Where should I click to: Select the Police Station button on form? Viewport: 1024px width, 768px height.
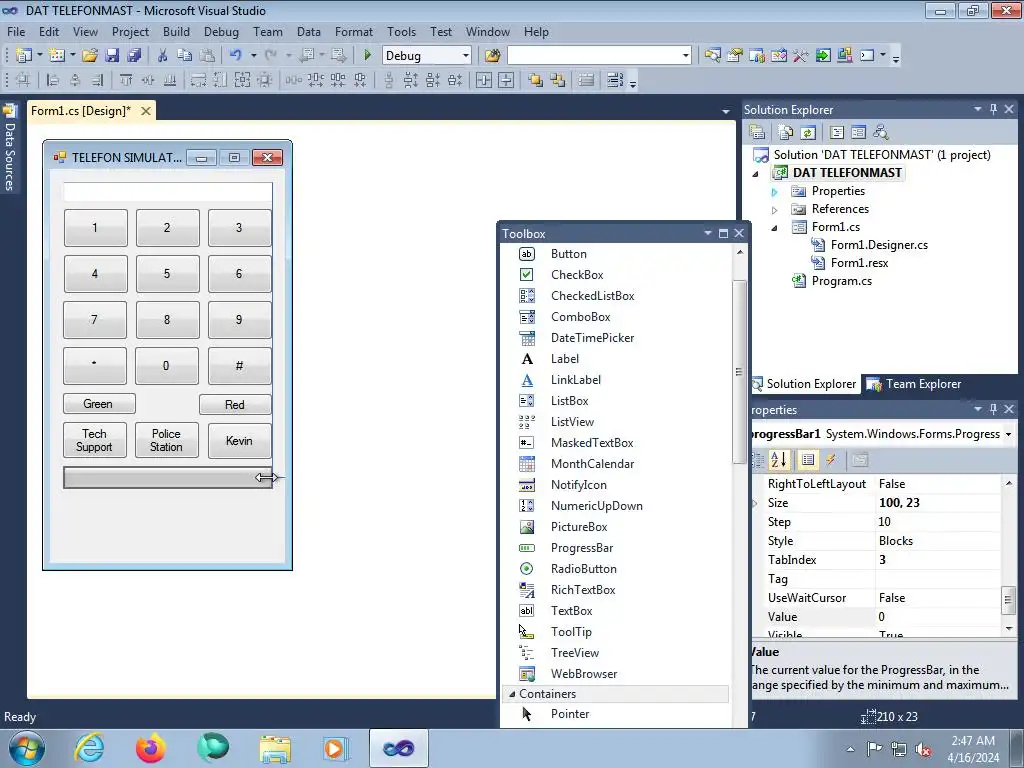point(167,440)
